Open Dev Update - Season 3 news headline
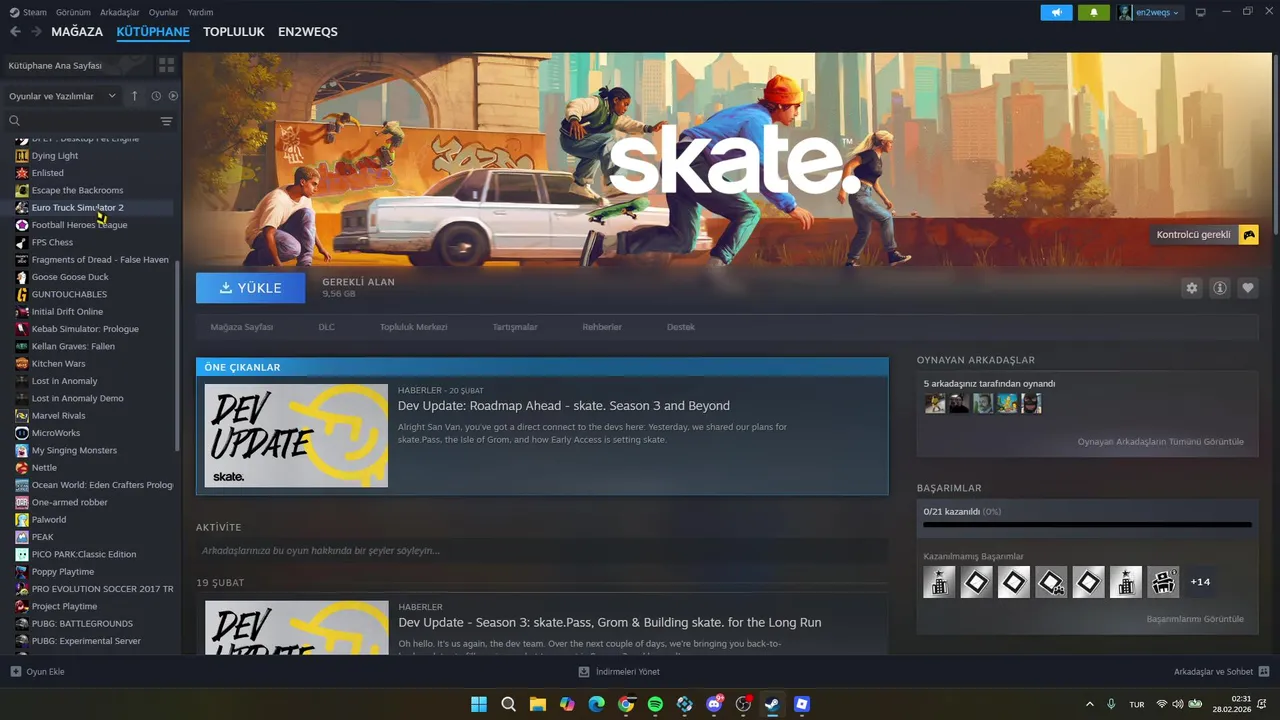This screenshot has width=1280, height=720. pos(609,622)
